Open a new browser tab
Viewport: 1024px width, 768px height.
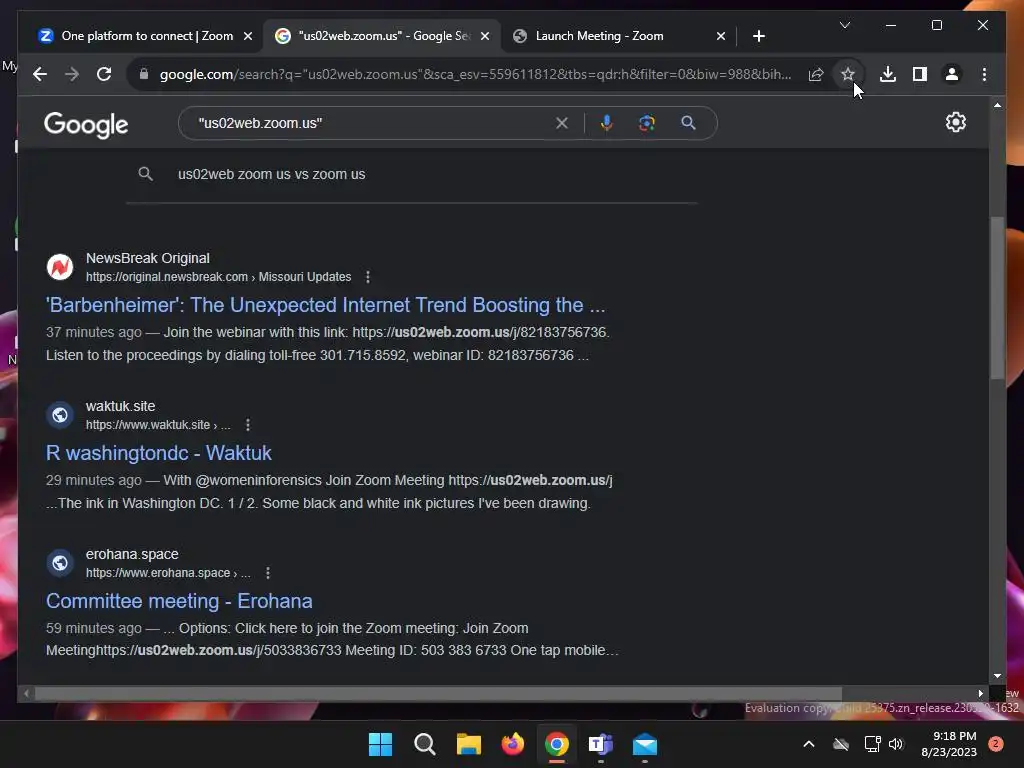(758, 36)
